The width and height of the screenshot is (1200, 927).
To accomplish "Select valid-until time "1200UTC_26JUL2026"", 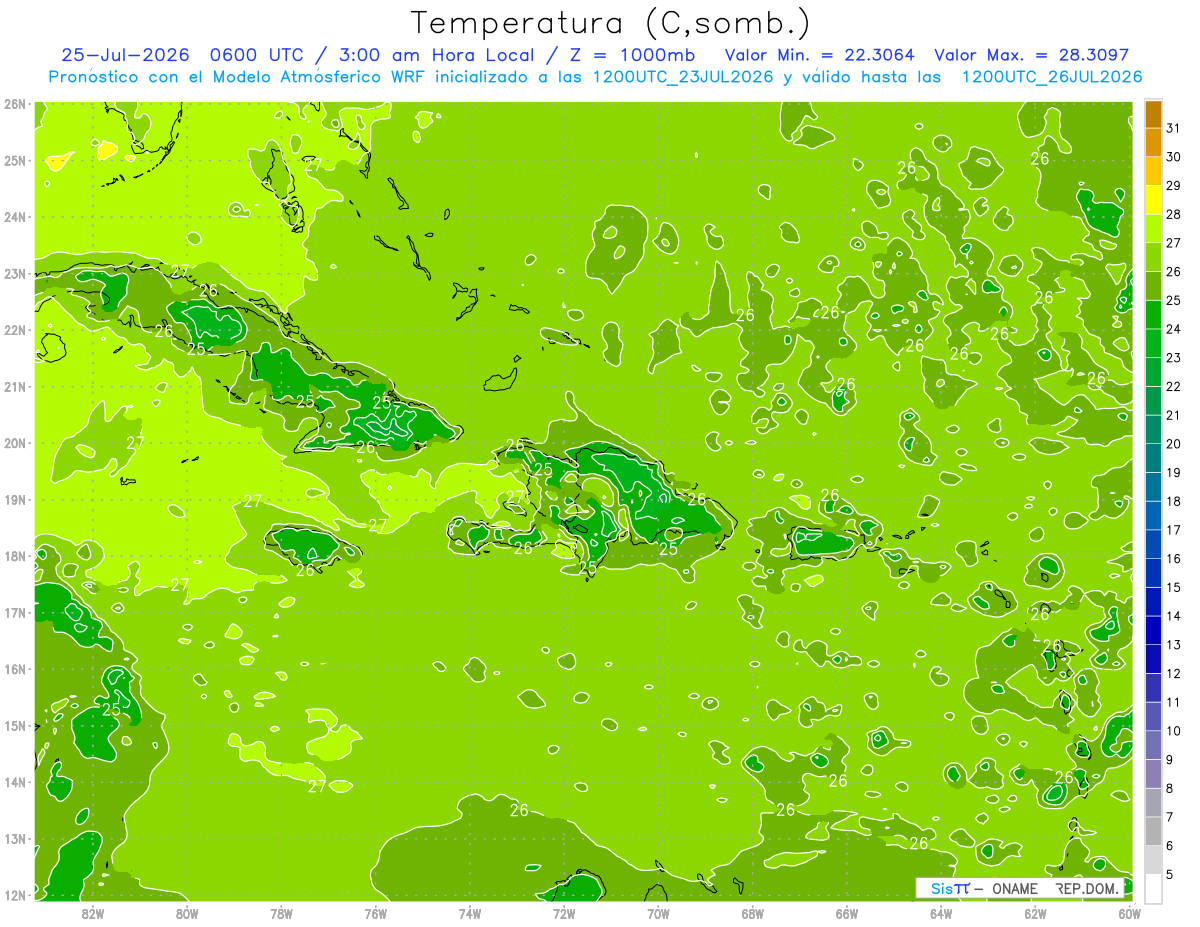I will 1051,77.
